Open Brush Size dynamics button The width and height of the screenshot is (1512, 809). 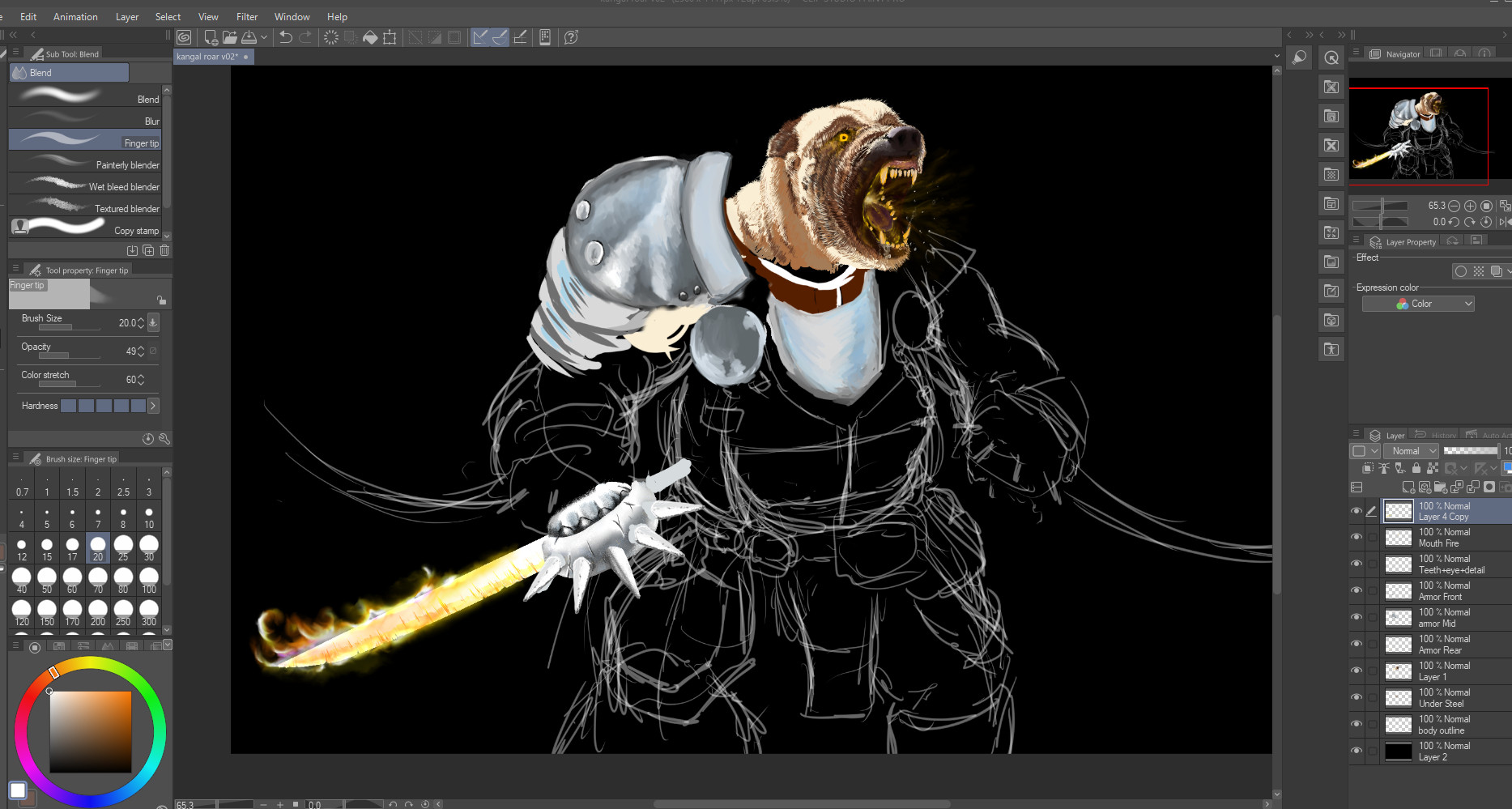tap(154, 322)
